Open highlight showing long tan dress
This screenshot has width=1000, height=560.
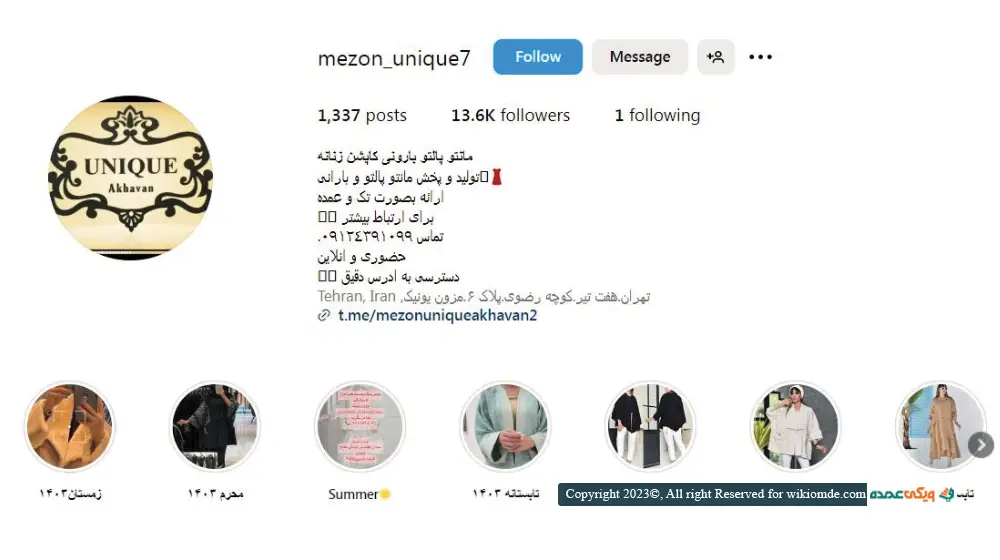940,427
